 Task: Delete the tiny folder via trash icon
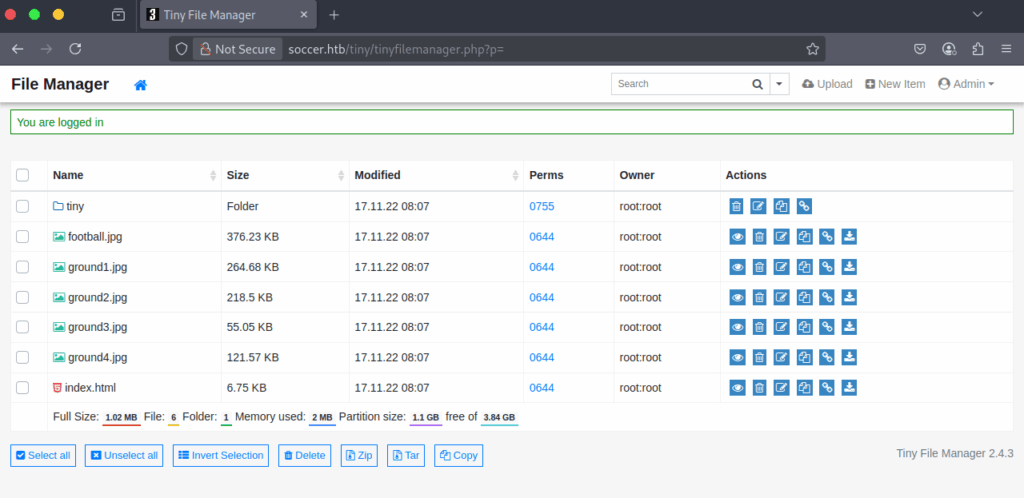click(736, 206)
